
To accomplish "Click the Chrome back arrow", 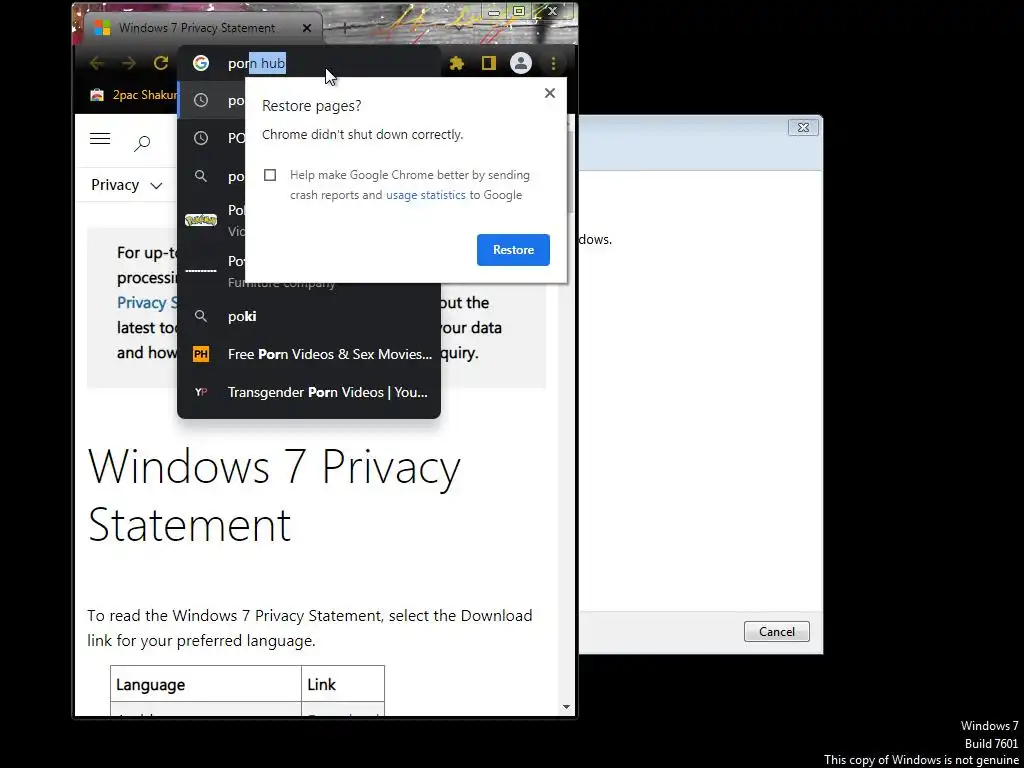I will tap(97, 63).
